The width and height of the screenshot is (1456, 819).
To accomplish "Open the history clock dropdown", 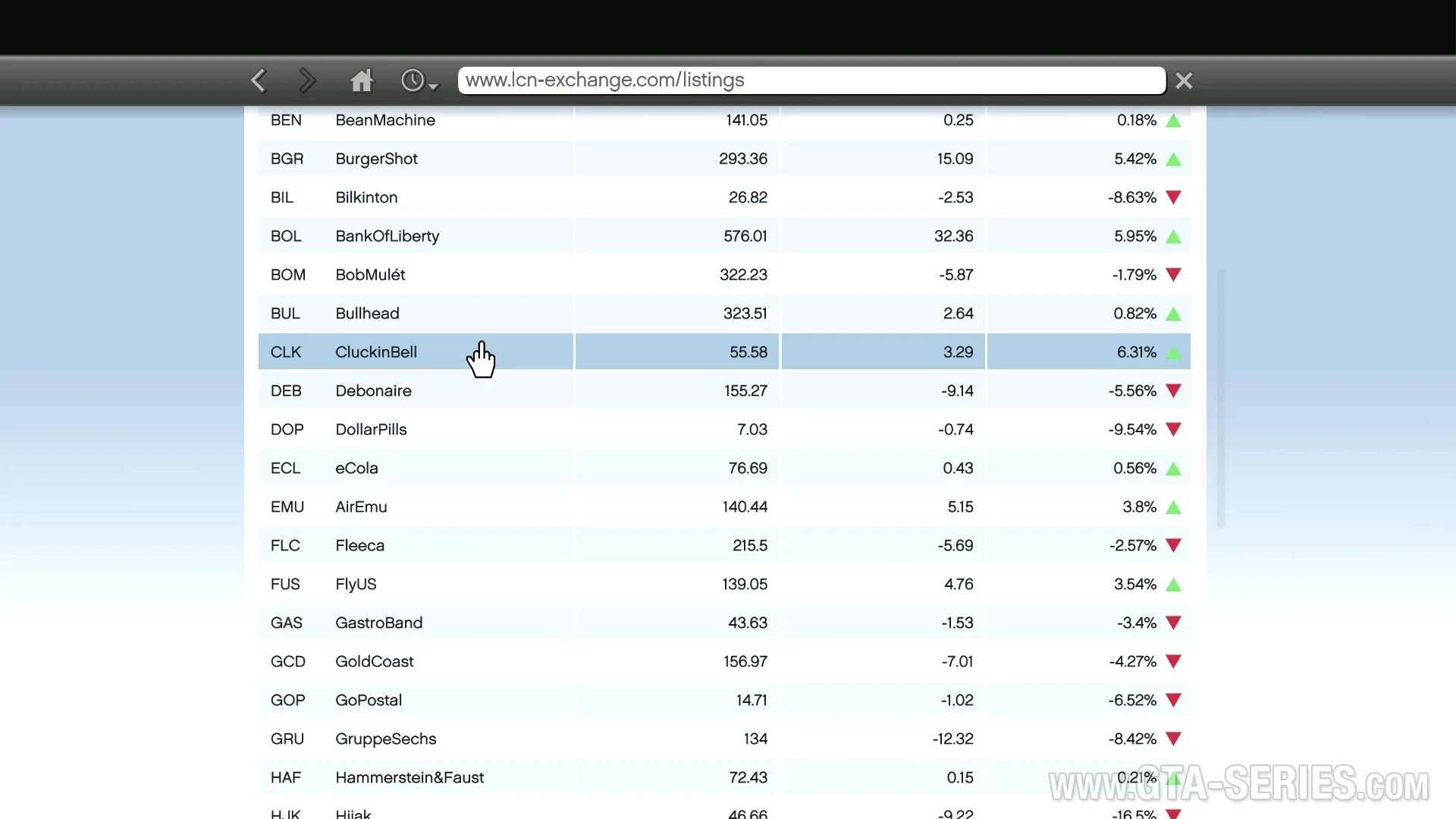I will [x=420, y=80].
